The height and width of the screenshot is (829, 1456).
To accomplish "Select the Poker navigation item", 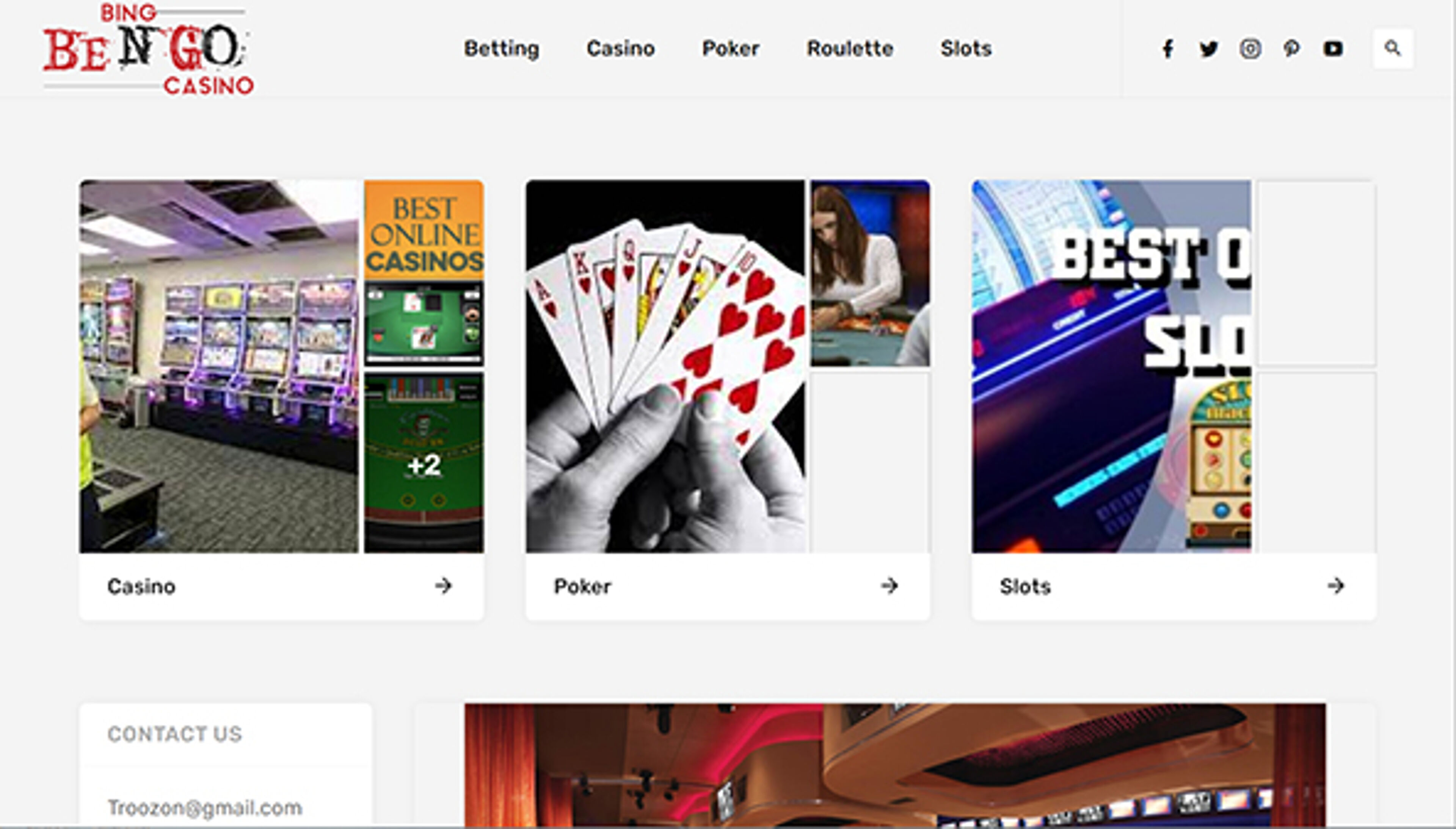I will click(x=731, y=49).
